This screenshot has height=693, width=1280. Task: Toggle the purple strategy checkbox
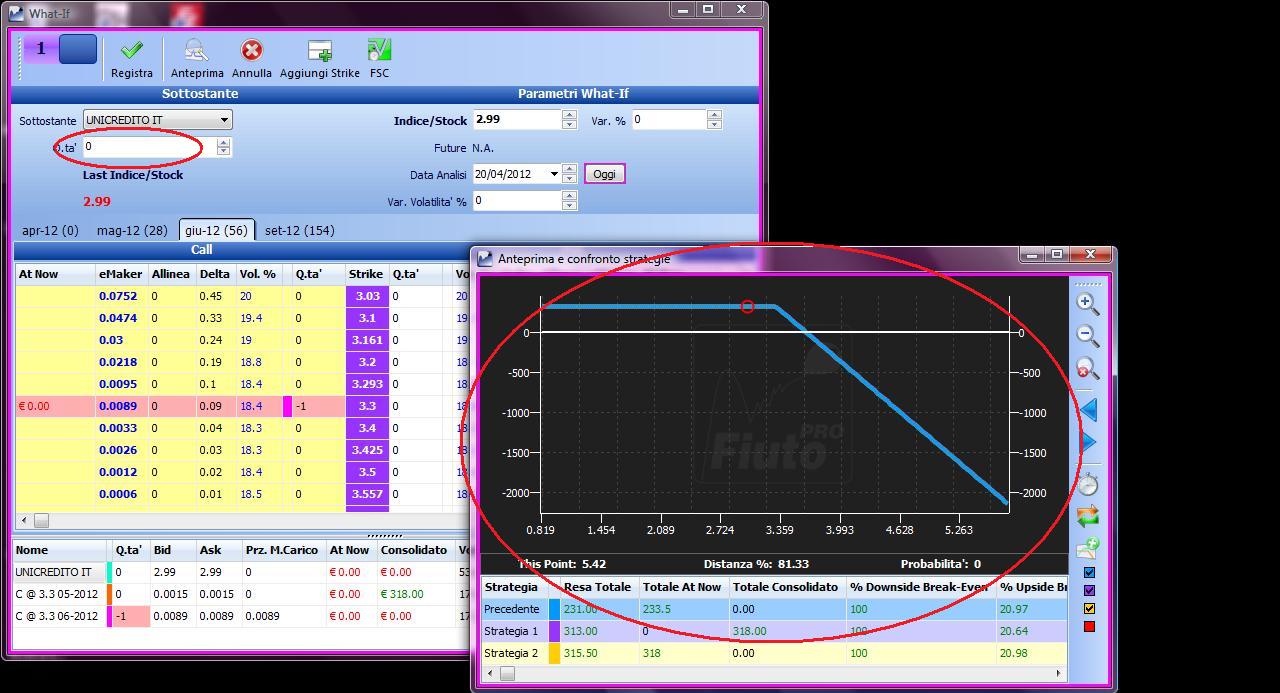1089,591
